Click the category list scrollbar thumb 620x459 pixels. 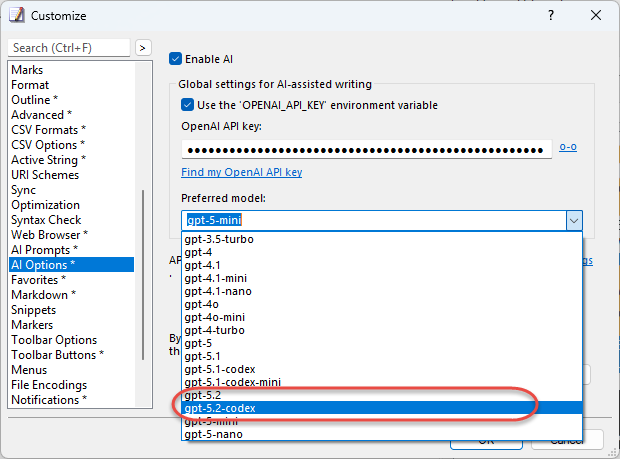143,275
